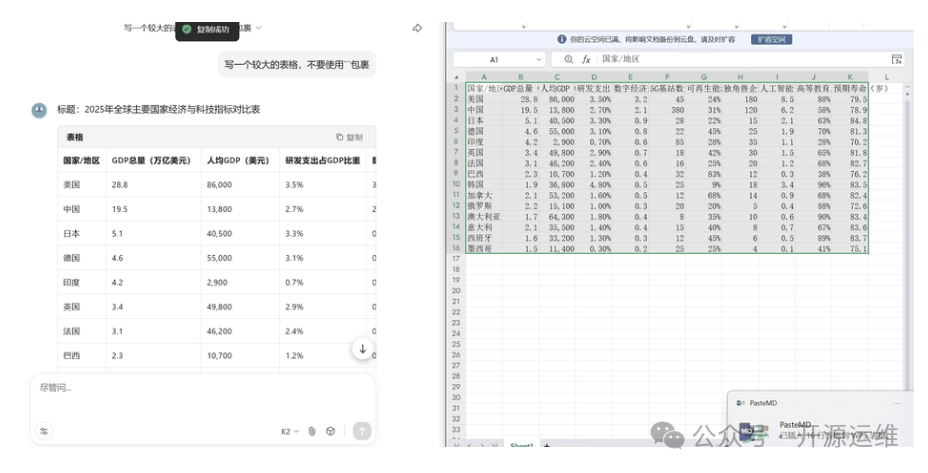Open the K2 model selector dropdown

(x=289, y=432)
